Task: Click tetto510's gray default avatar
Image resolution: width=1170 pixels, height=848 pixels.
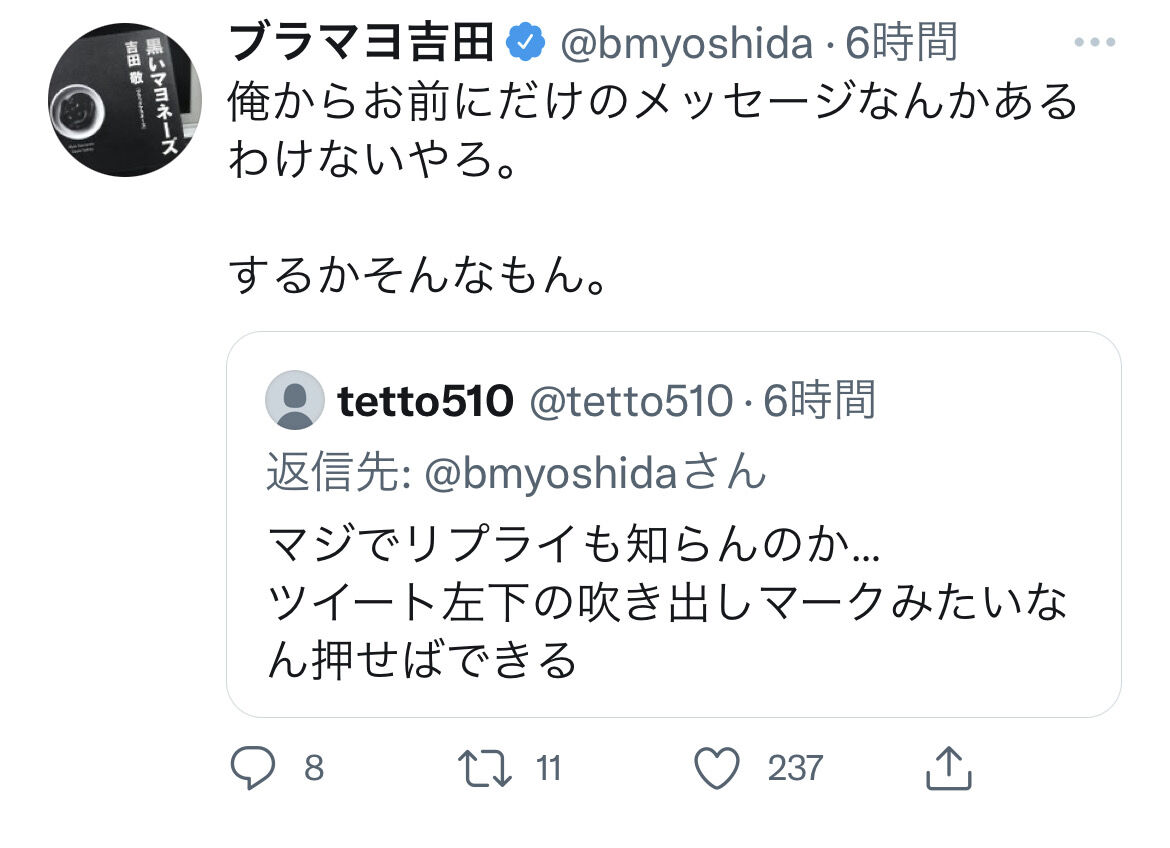Action: coord(294,400)
